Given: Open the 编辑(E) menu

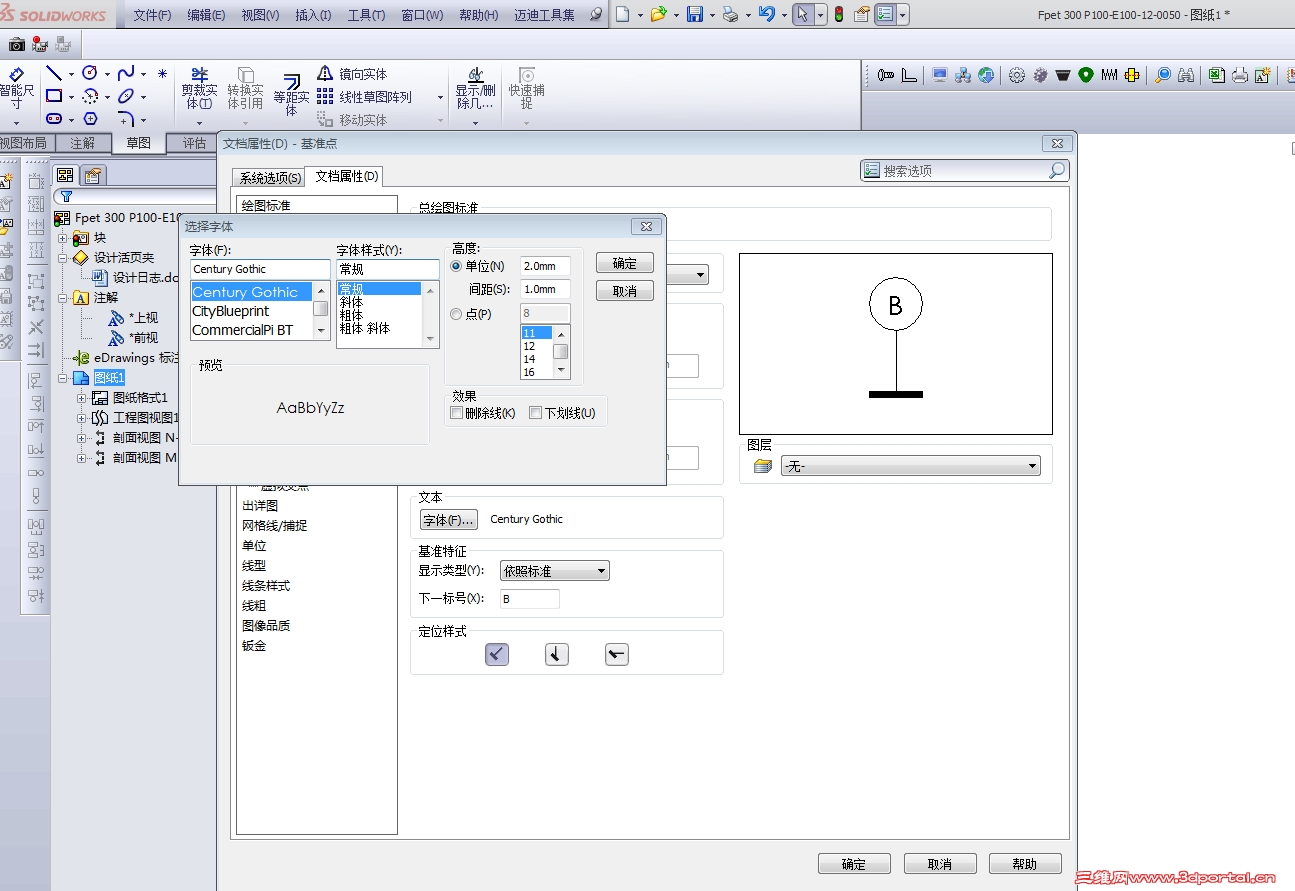Looking at the screenshot, I should [x=206, y=15].
